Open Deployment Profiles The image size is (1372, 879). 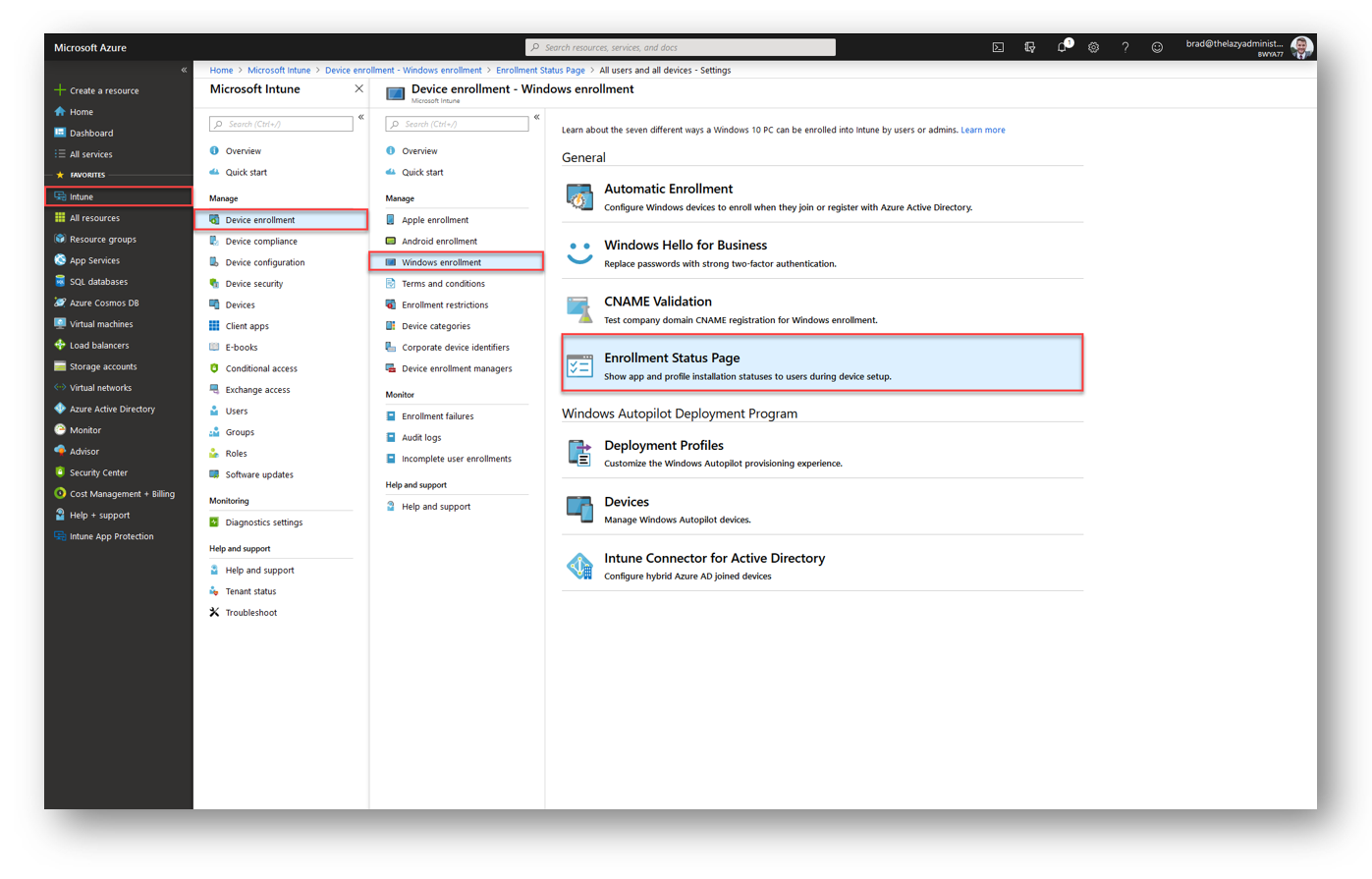pos(822,453)
